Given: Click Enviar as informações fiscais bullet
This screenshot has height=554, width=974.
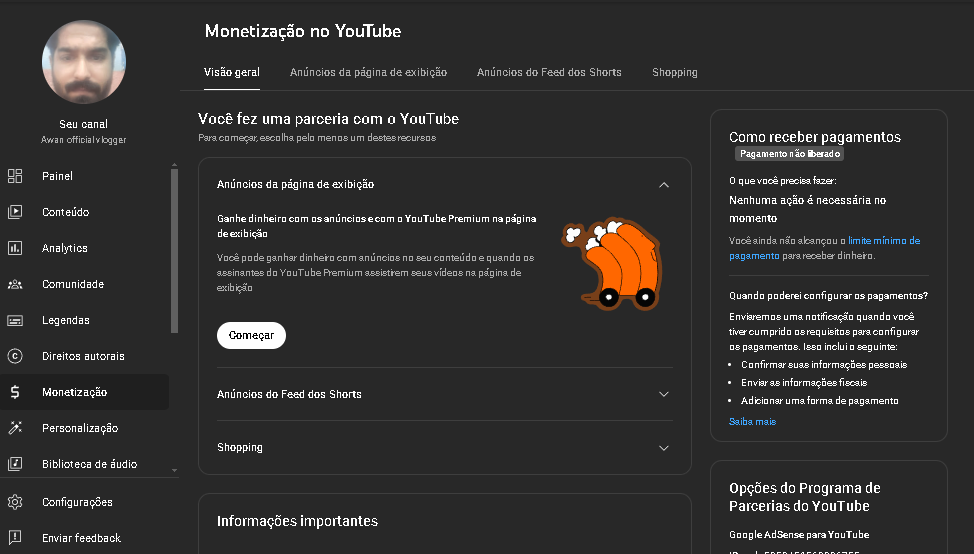Looking at the screenshot, I should pyautogui.click(x=804, y=383).
